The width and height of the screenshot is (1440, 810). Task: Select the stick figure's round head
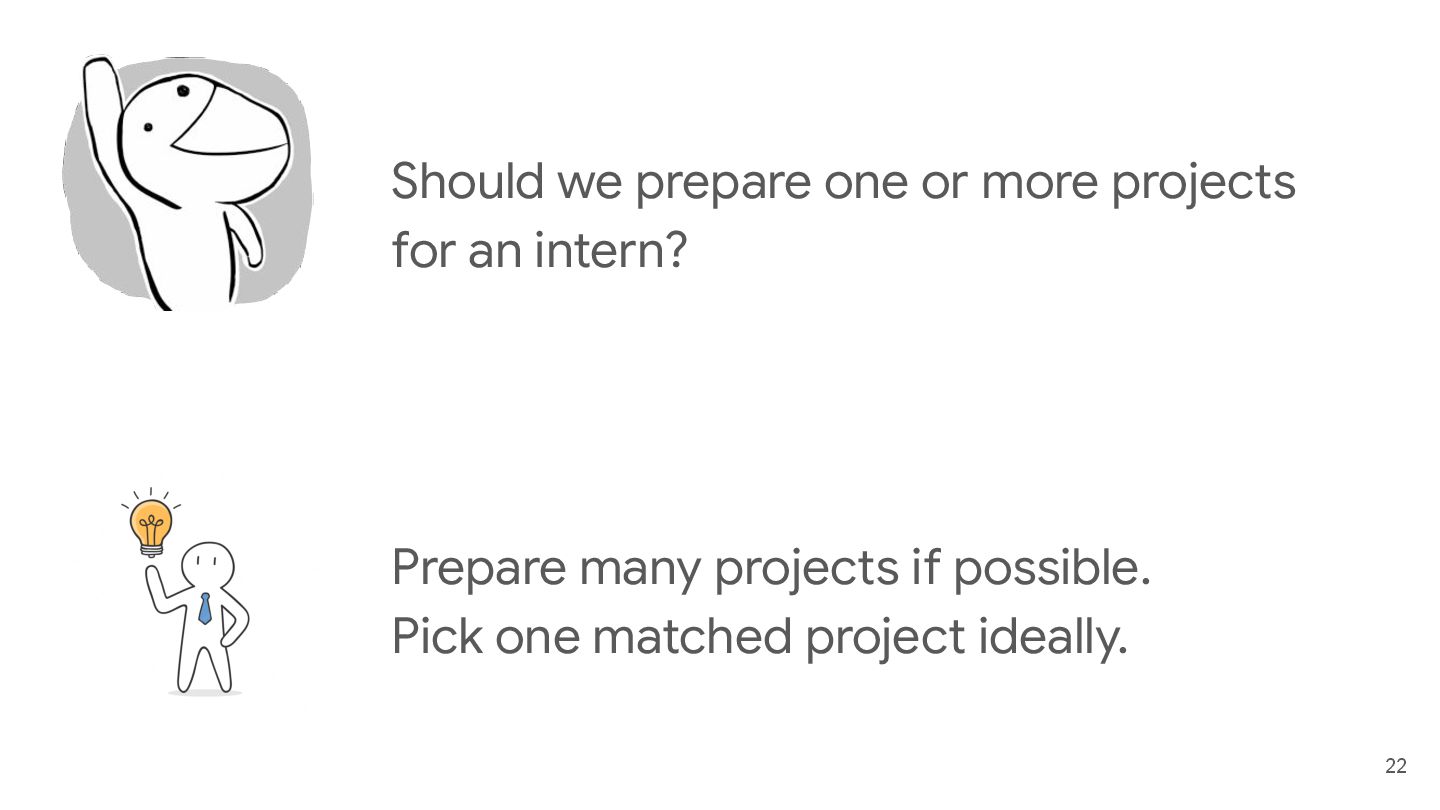tap(210, 566)
